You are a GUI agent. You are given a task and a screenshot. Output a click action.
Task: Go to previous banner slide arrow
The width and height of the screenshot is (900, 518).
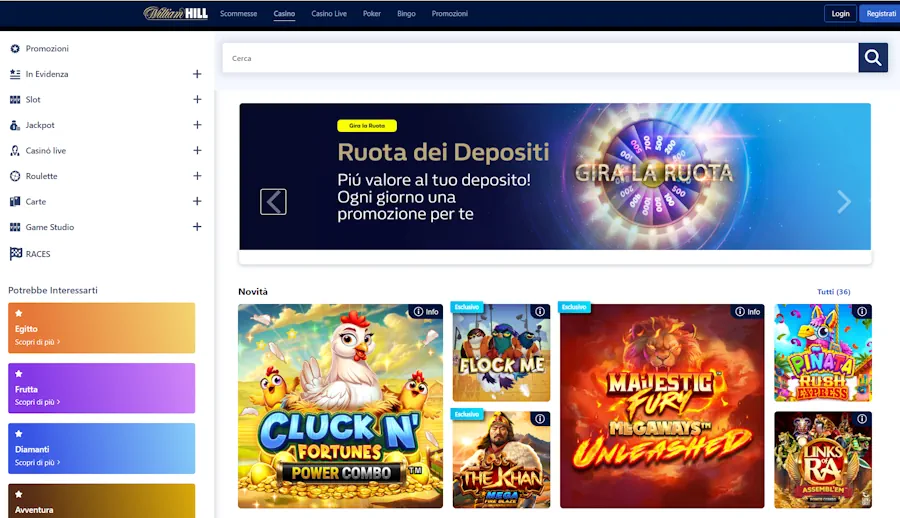point(273,202)
